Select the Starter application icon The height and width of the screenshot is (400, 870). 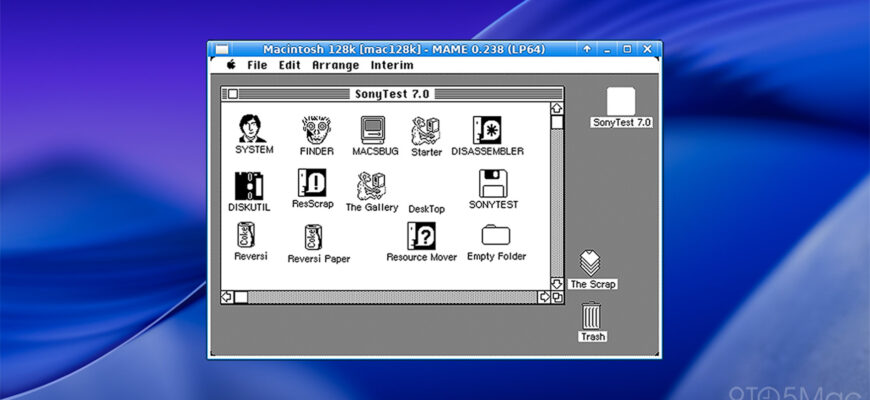(x=426, y=130)
